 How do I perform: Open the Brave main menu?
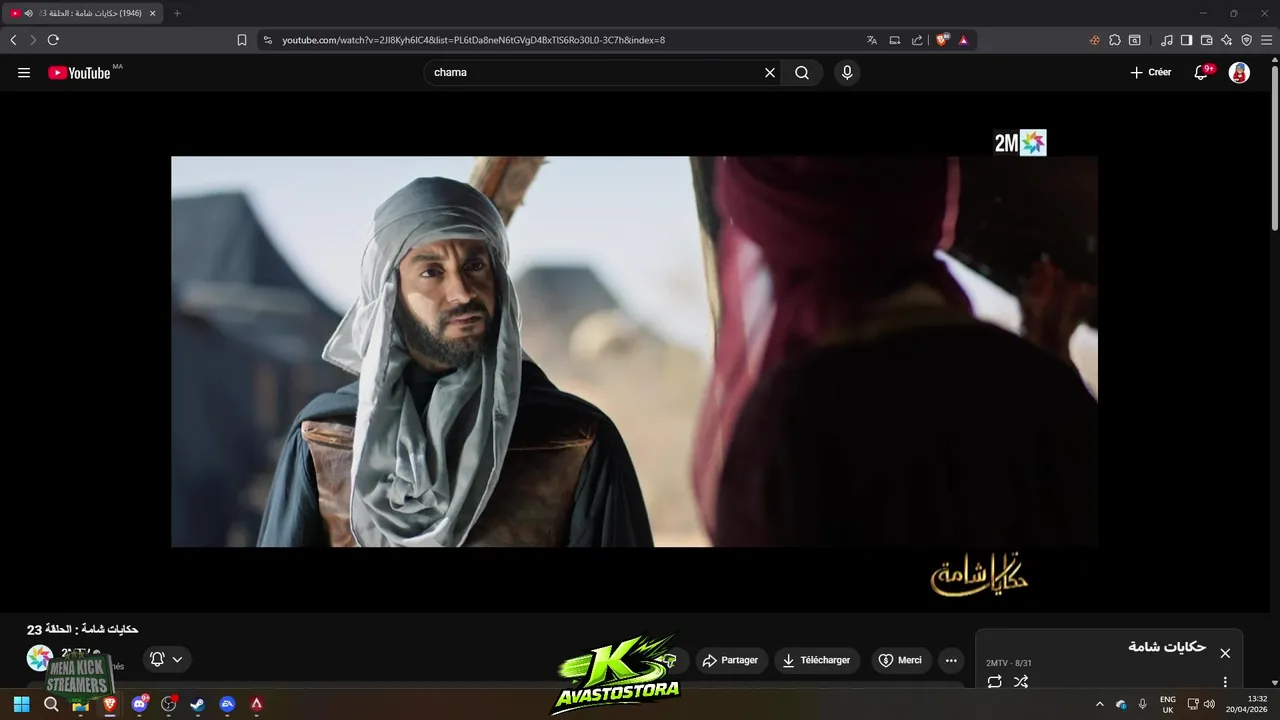pyautogui.click(x=1267, y=40)
